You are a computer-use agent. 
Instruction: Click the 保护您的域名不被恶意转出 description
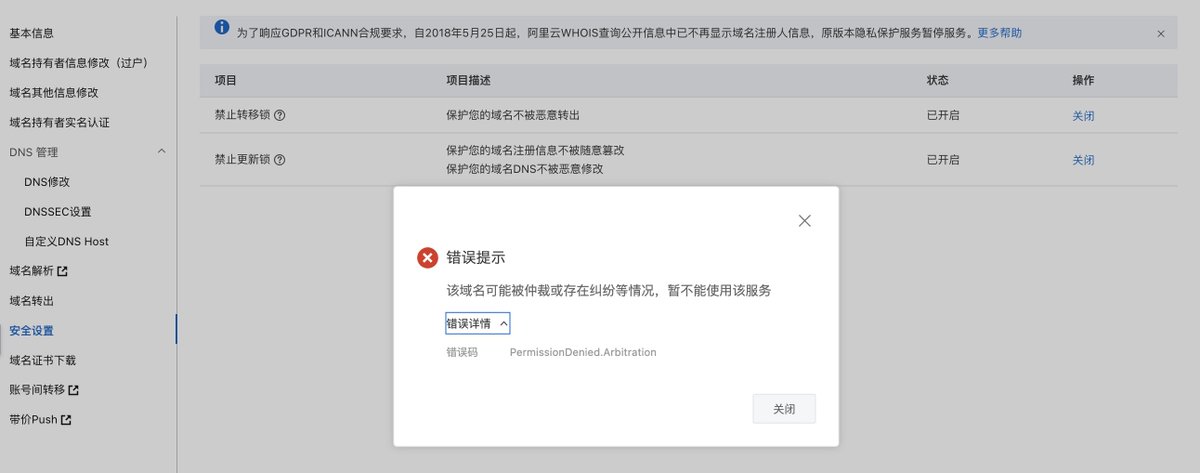point(514,116)
